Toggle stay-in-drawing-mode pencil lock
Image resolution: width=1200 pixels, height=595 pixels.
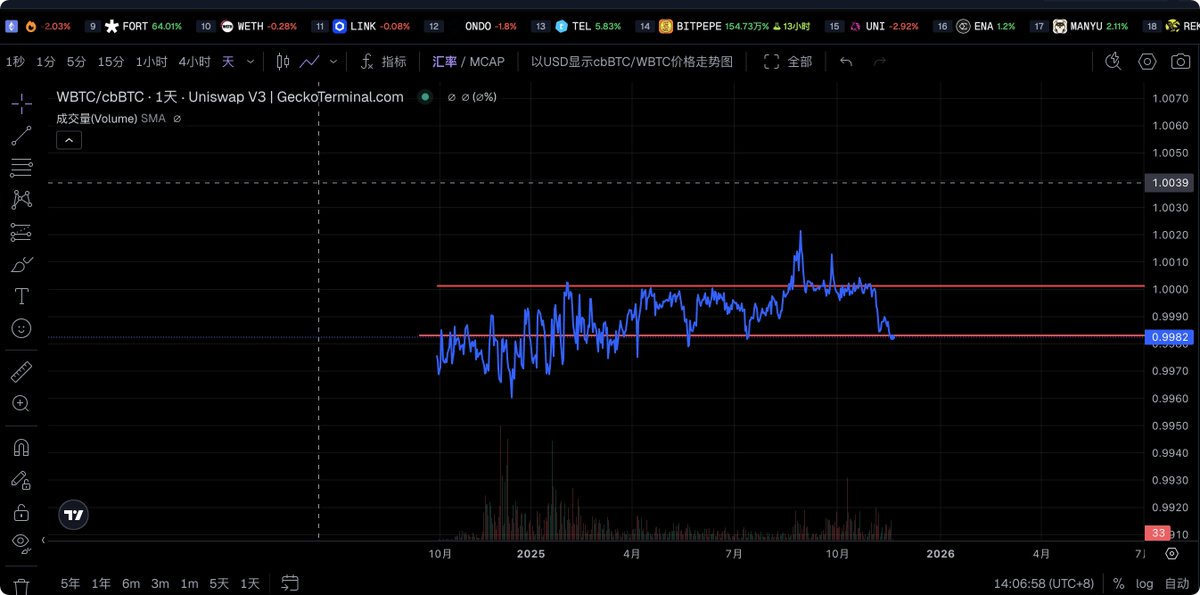click(21, 480)
